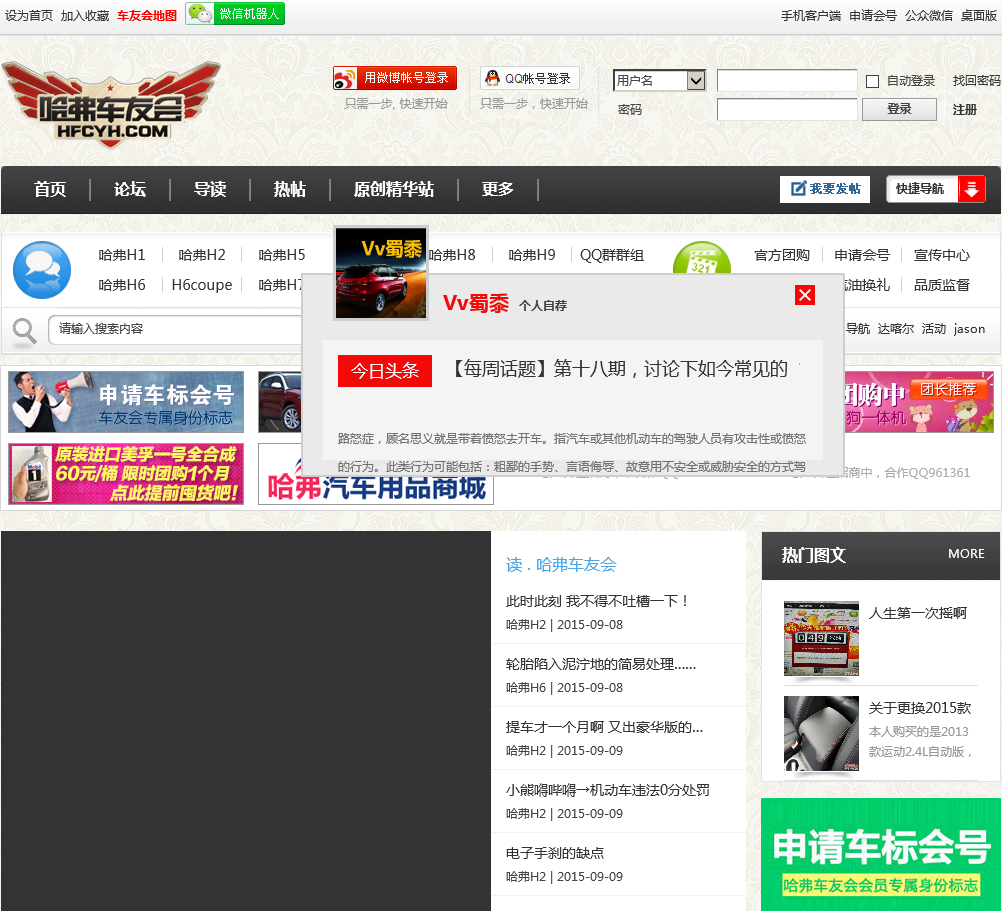Click the 找回密码 link
Screen dimensions: 1002x911
point(976,80)
